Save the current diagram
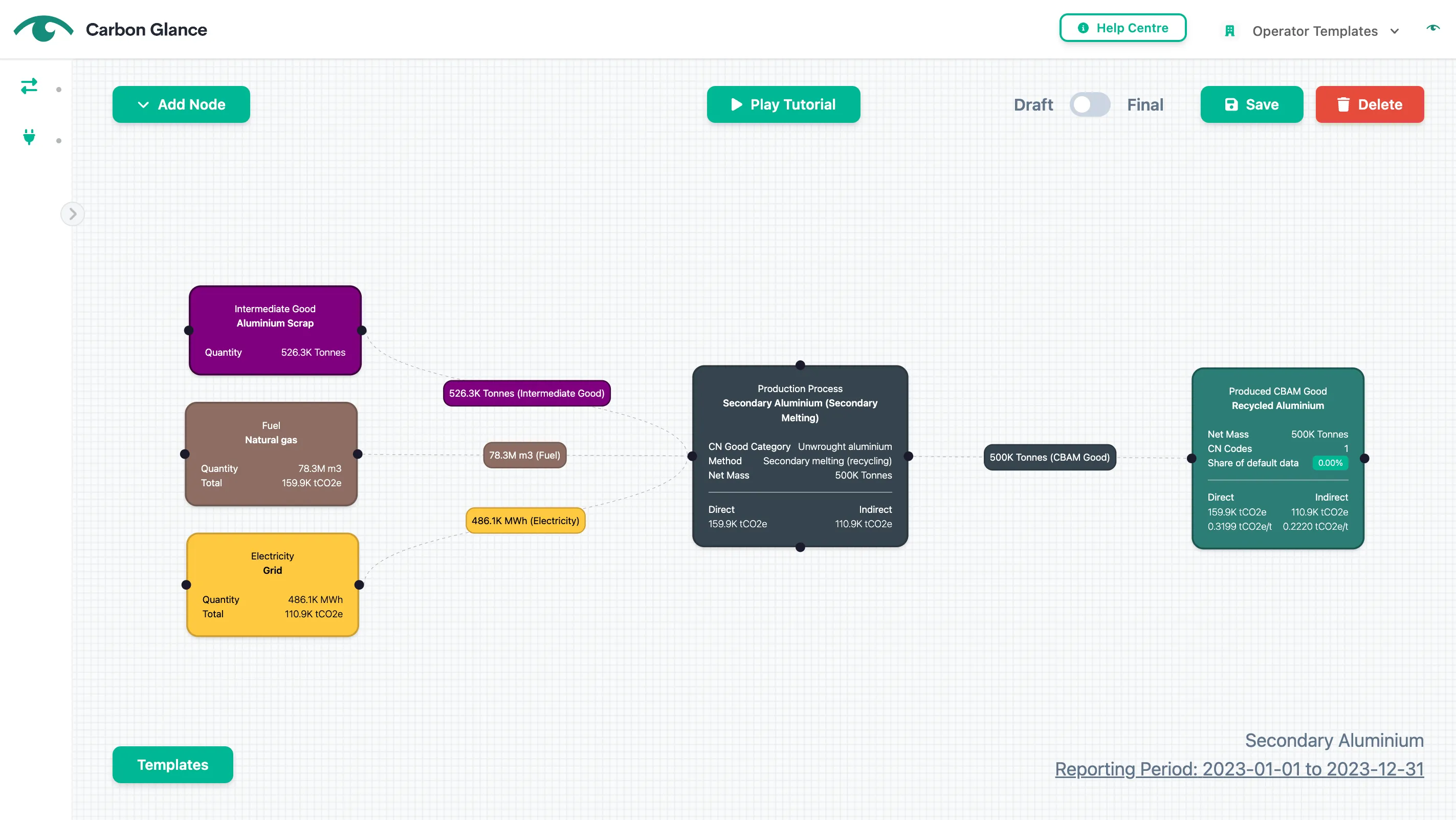The width and height of the screenshot is (1456, 820). (1251, 104)
